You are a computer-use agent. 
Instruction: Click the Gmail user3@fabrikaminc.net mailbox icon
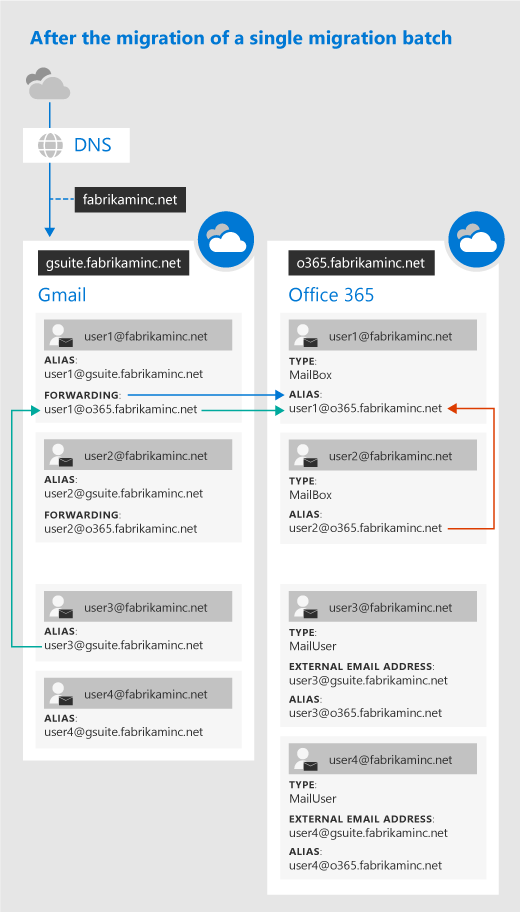point(62,607)
